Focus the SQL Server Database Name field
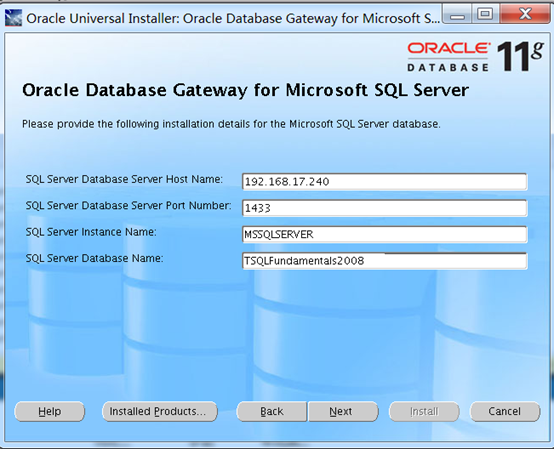The height and width of the screenshot is (449, 554). point(385,261)
